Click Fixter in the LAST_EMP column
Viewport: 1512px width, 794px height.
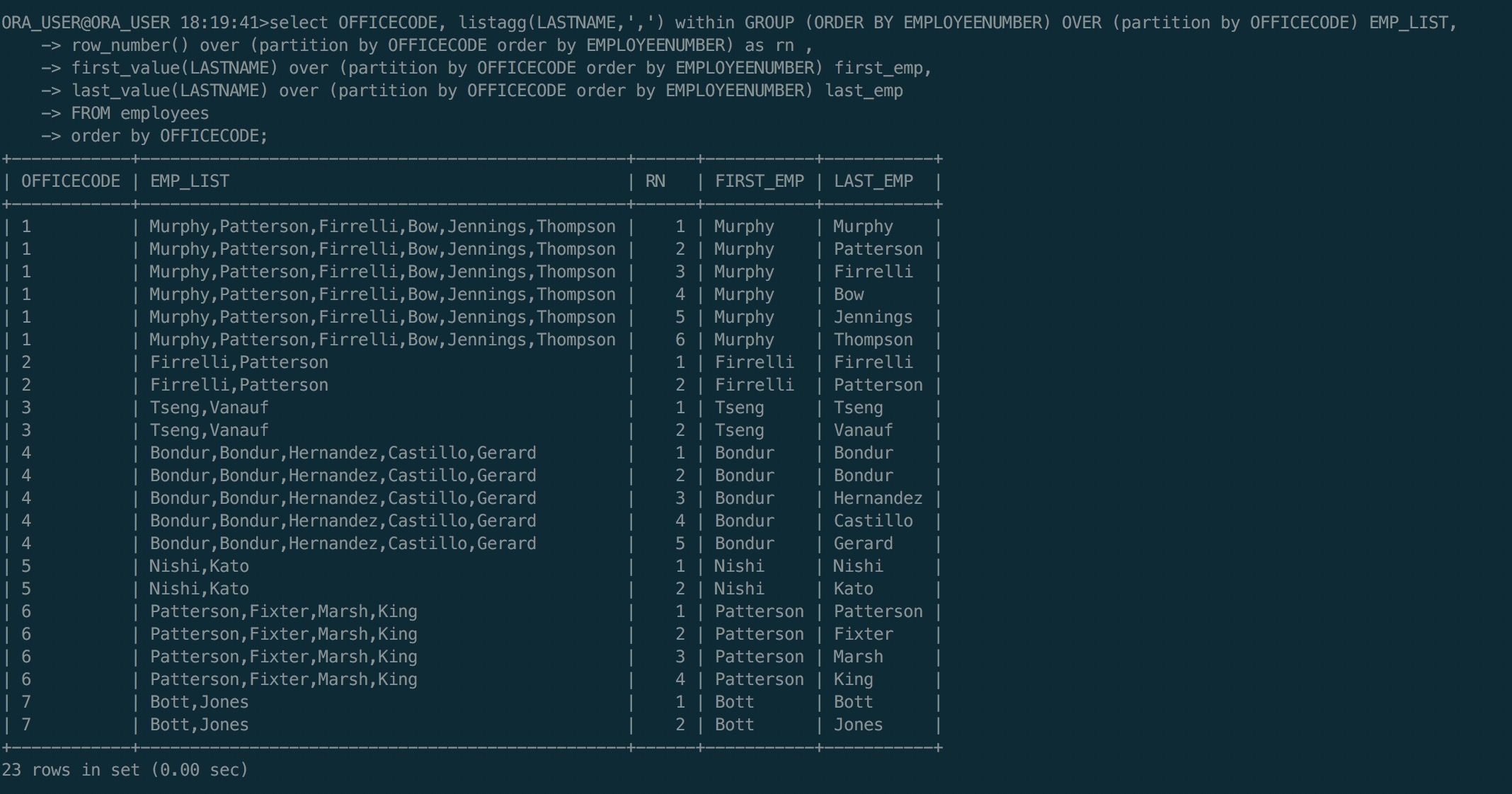pyautogui.click(x=864, y=634)
